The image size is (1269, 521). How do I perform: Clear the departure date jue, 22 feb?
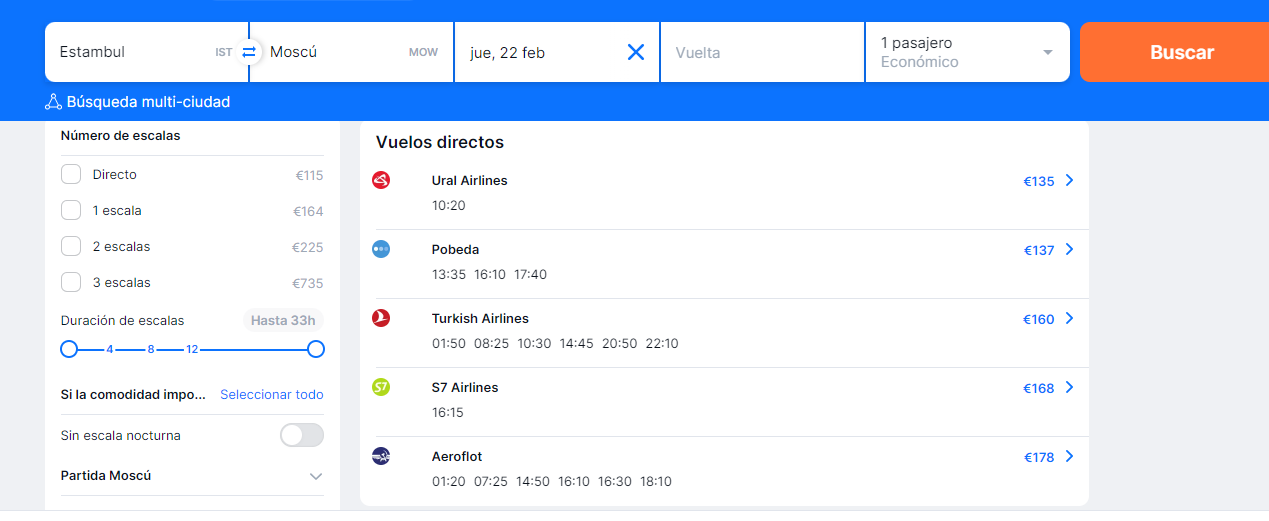pyautogui.click(x=636, y=52)
